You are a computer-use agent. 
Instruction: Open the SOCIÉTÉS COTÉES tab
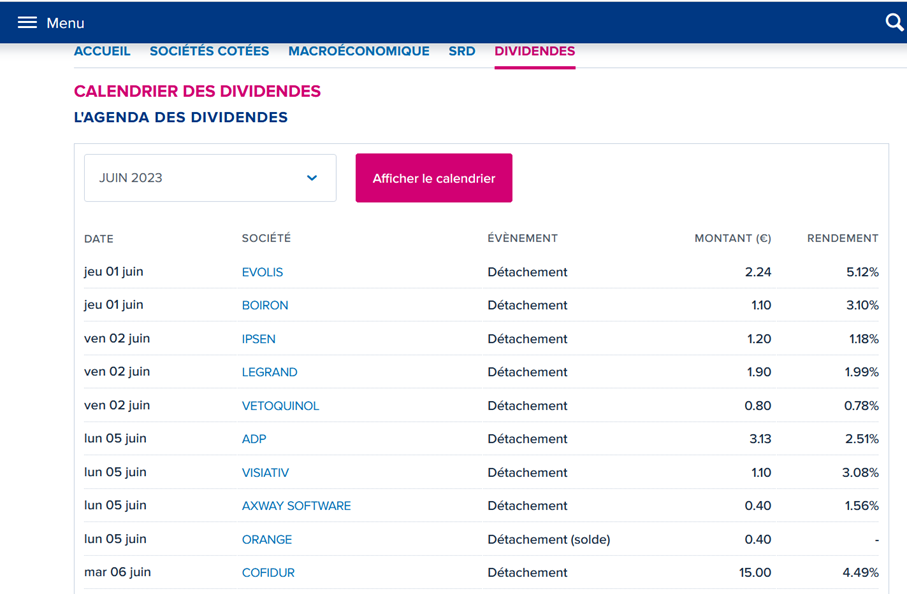(x=209, y=51)
